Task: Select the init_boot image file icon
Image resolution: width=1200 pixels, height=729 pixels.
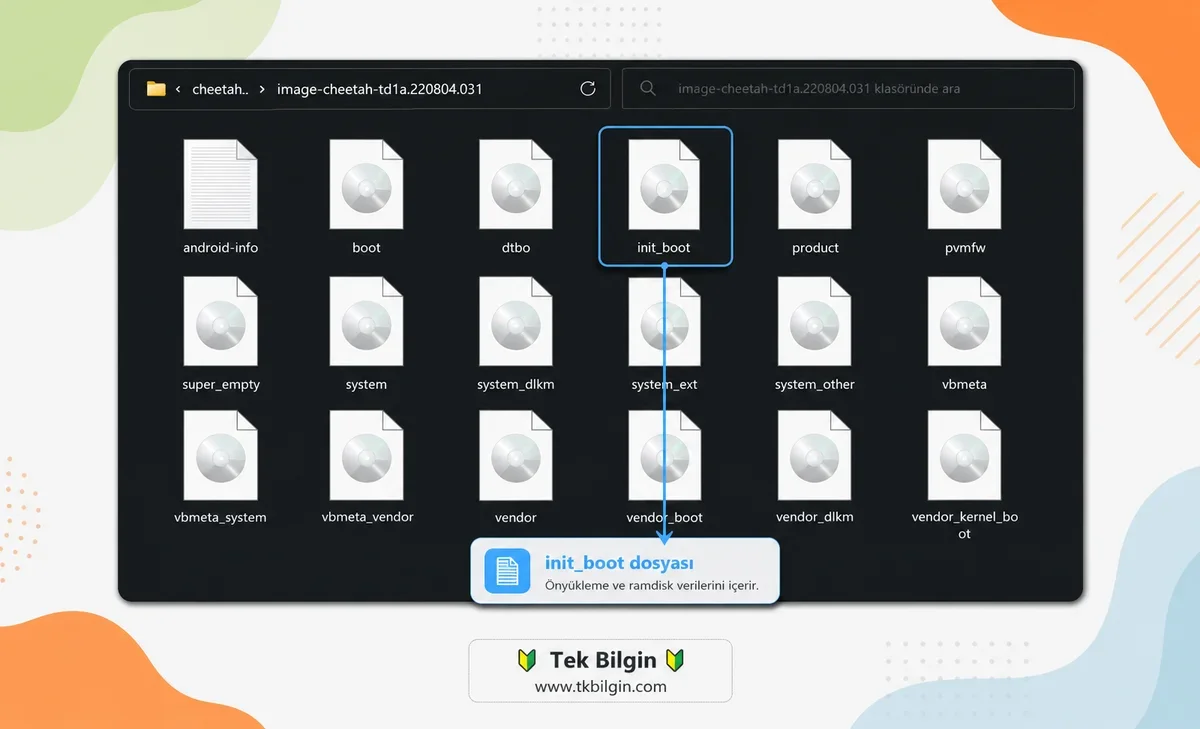Action: click(665, 184)
